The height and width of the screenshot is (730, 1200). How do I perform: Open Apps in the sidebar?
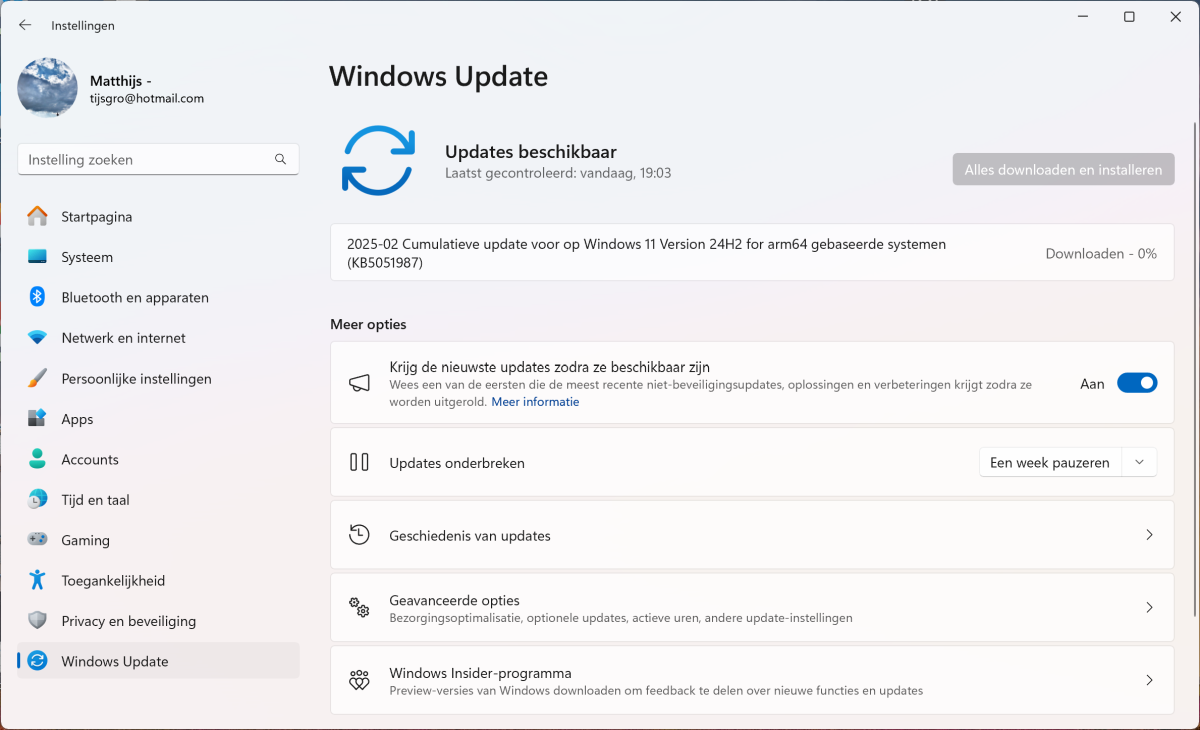(x=77, y=419)
